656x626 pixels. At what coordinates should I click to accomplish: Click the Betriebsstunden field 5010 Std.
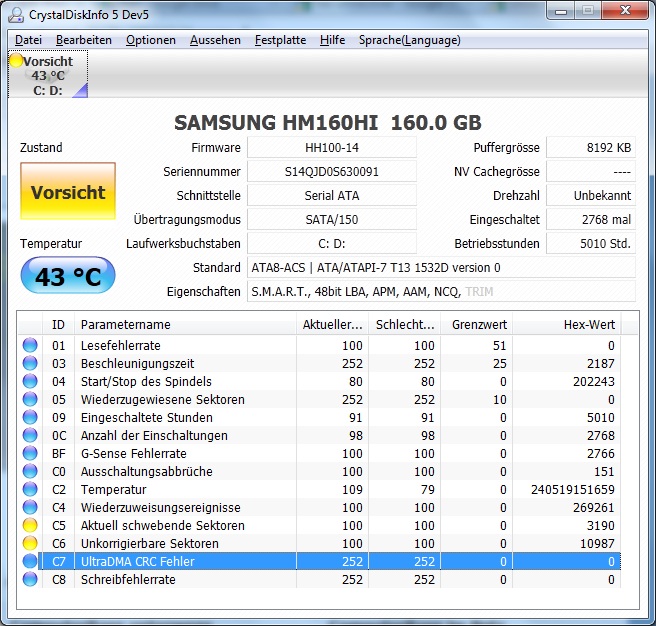point(591,244)
